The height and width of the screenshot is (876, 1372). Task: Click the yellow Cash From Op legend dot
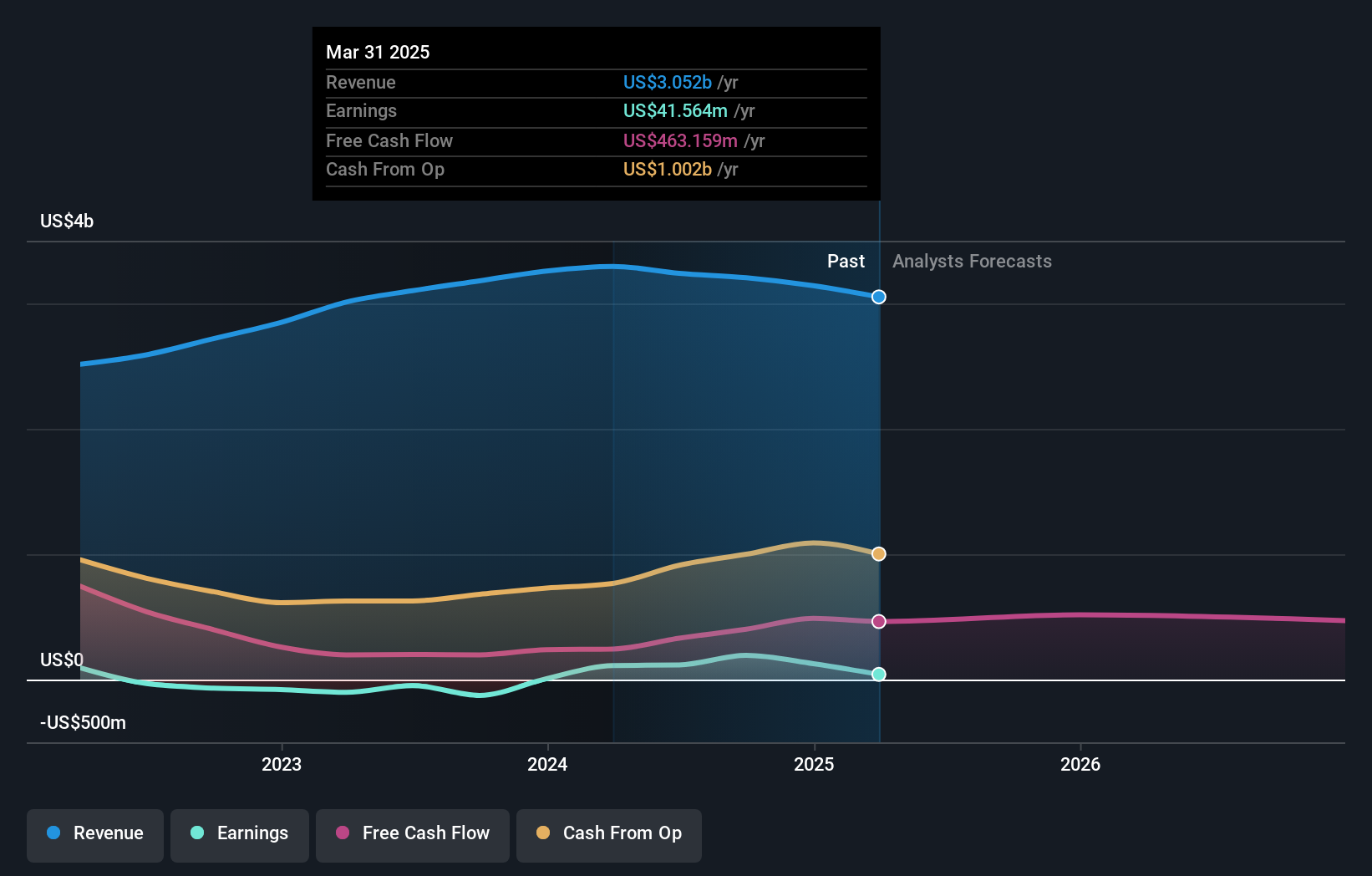[543, 833]
